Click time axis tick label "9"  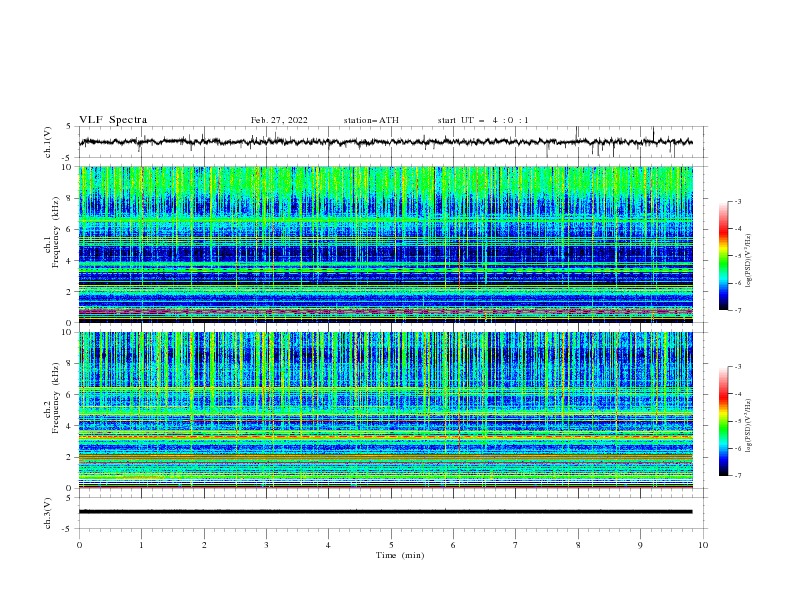click(640, 545)
